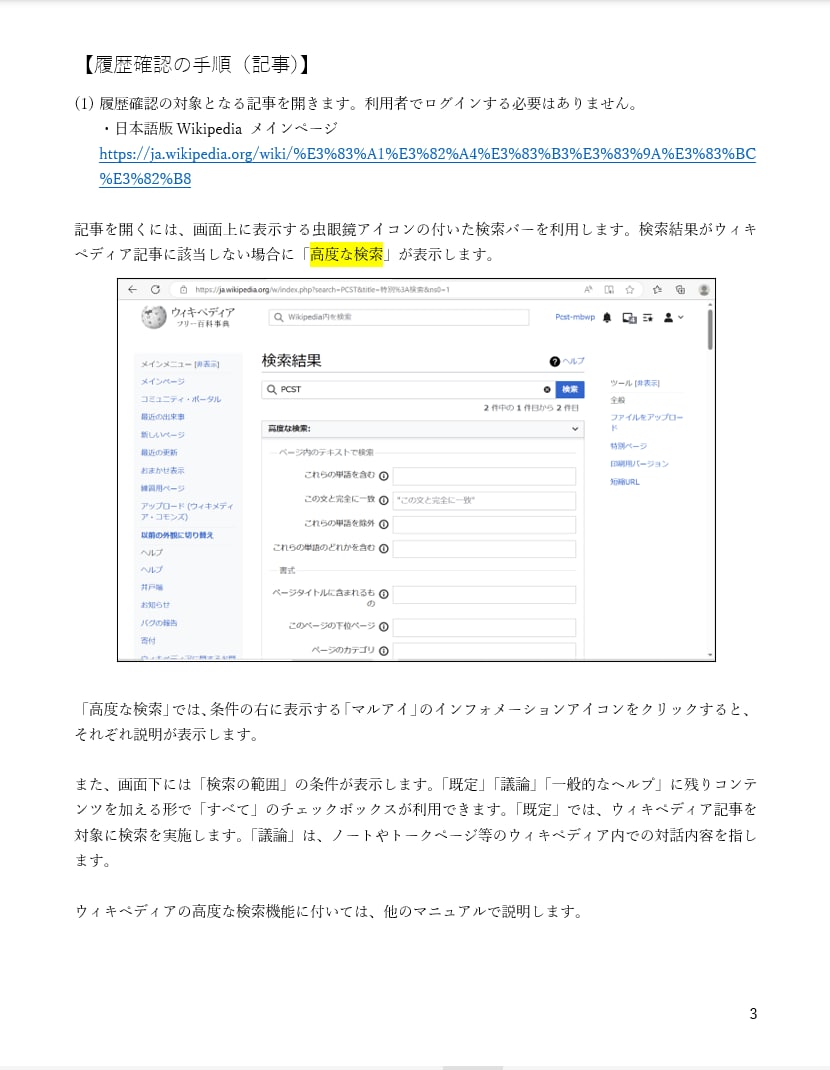Viewport: 830px width, 1070px height.
Task: Open the notices tray icon next to bell
Action: click(x=629, y=317)
